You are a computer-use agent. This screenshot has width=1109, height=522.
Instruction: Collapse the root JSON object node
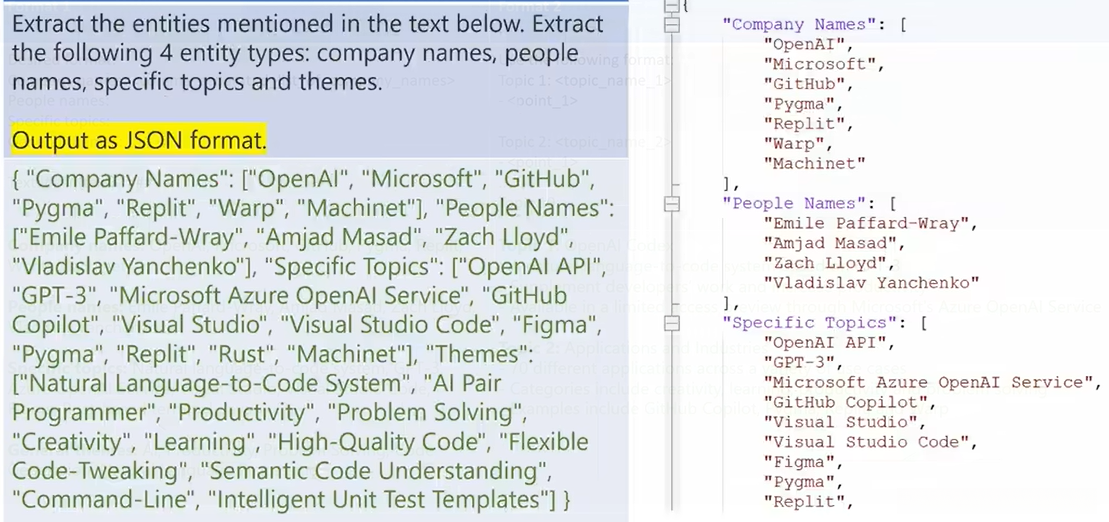[672, 5]
